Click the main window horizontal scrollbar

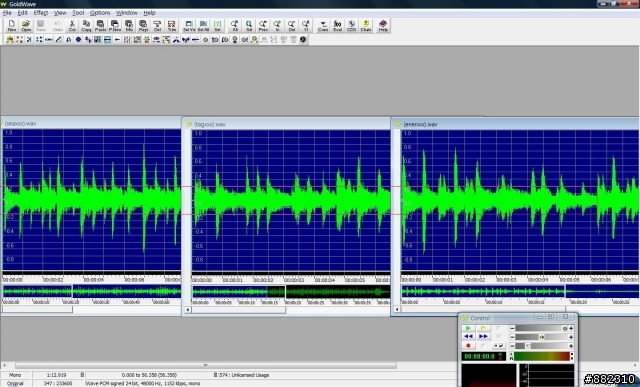[x=205, y=365]
